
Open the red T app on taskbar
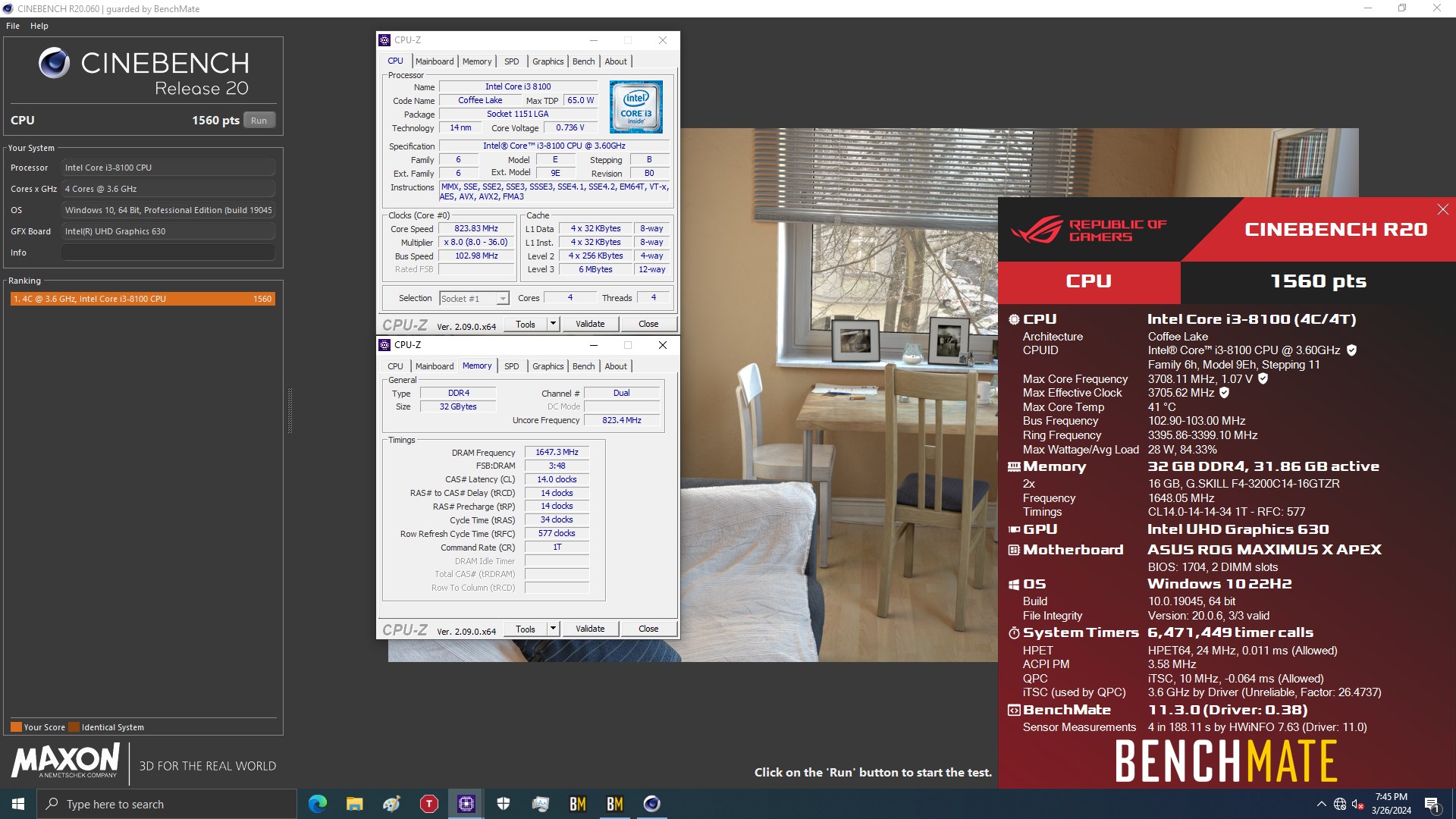(428, 804)
